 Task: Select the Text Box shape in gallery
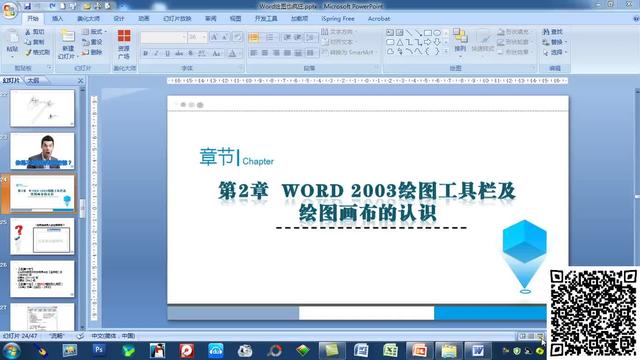coord(390,33)
